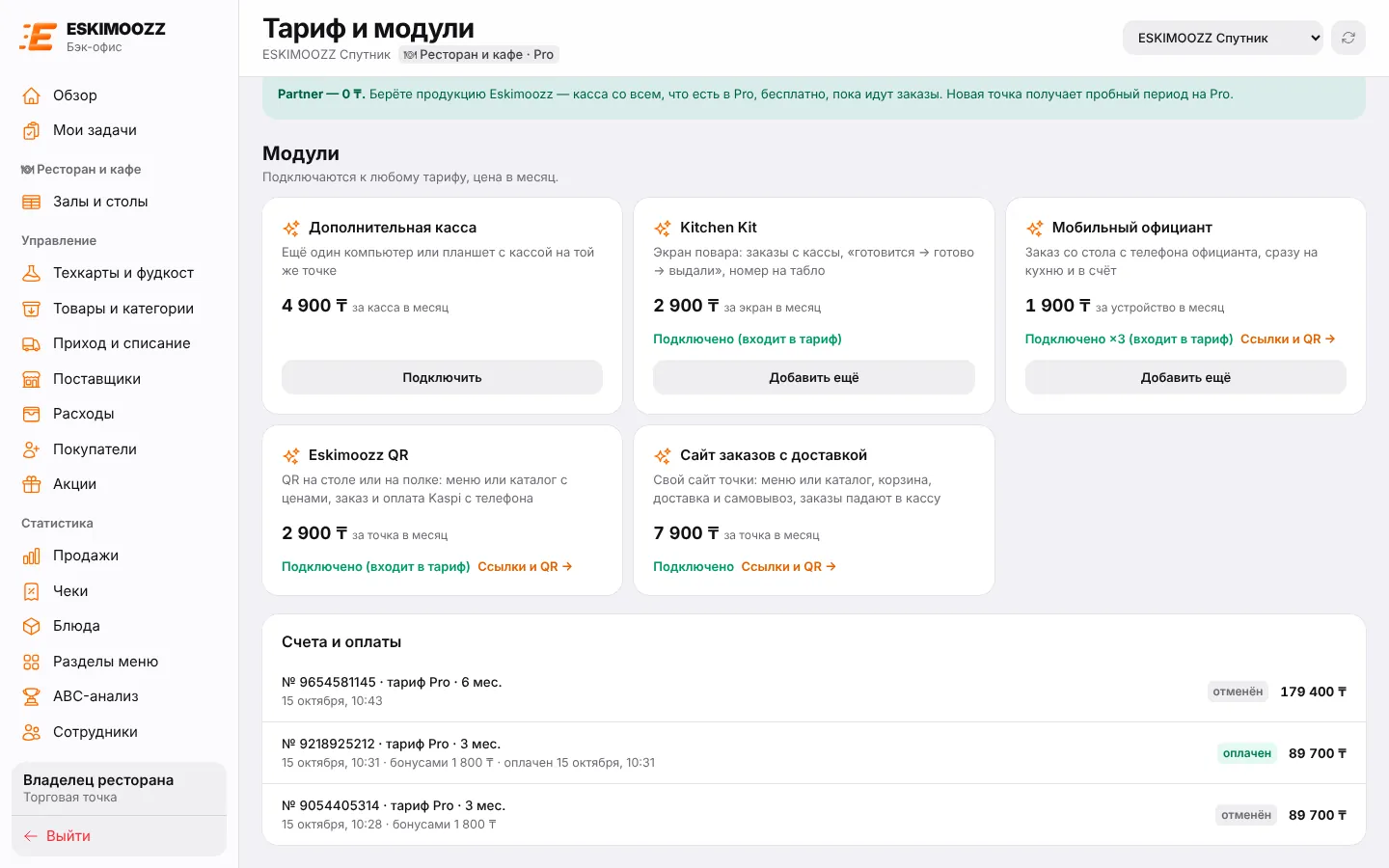Viewport: 1389px width, 868px height.
Task: Click Акции gift icon
Action: [32, 484]
